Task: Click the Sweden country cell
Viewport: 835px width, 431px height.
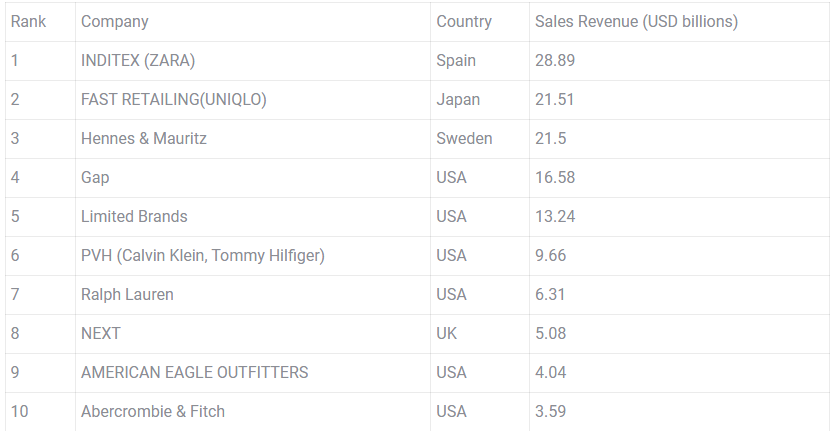Action: tap(464, 139)
